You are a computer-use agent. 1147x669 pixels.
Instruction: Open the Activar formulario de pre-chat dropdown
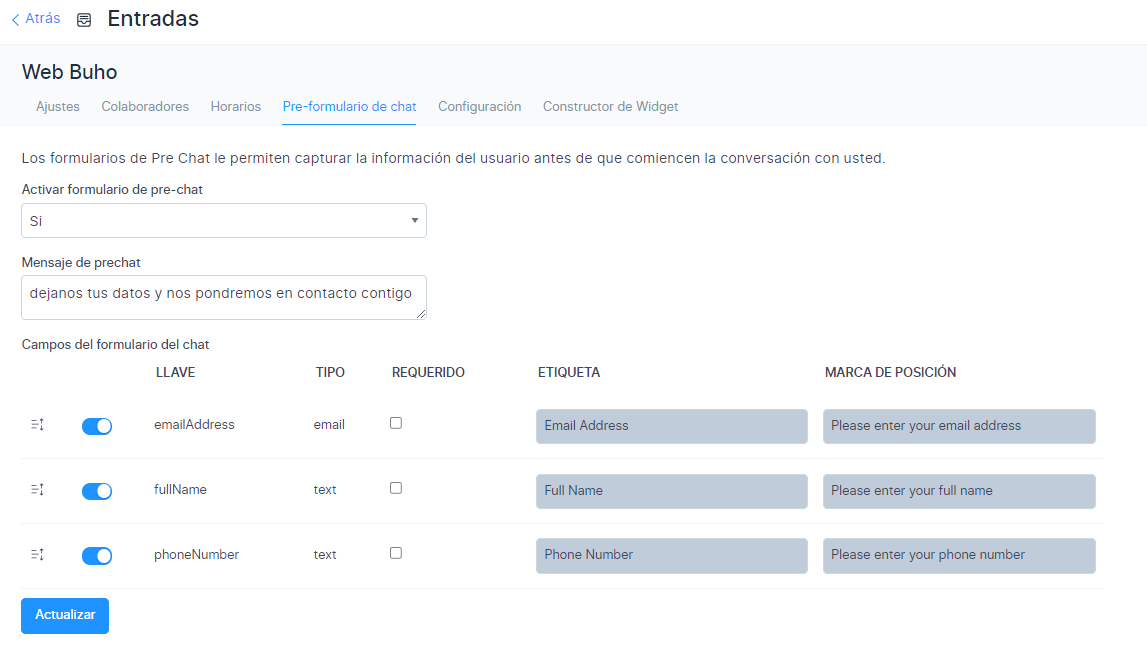[x=224, y=221]
